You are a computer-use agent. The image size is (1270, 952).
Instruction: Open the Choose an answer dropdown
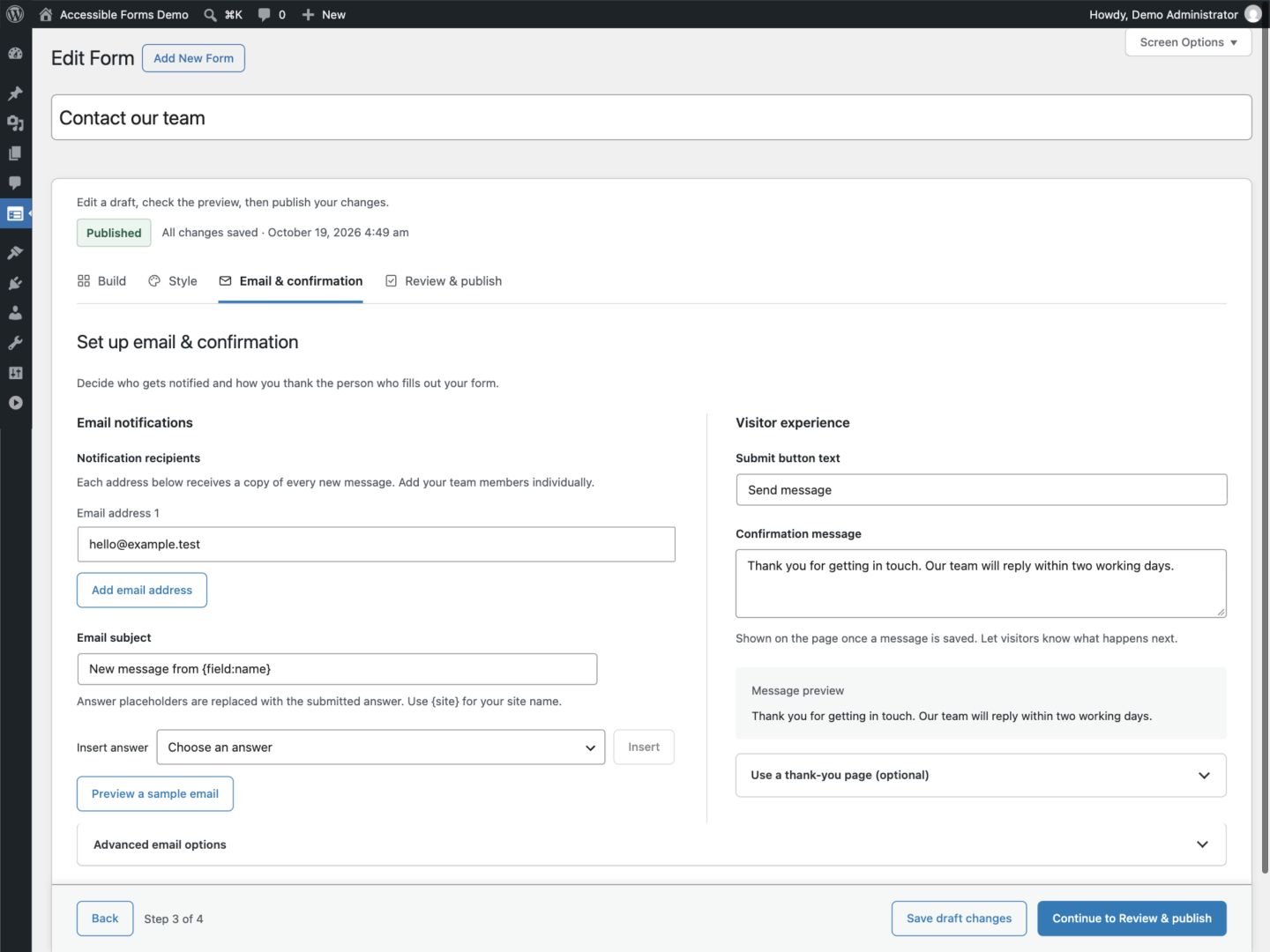[381, 747]
